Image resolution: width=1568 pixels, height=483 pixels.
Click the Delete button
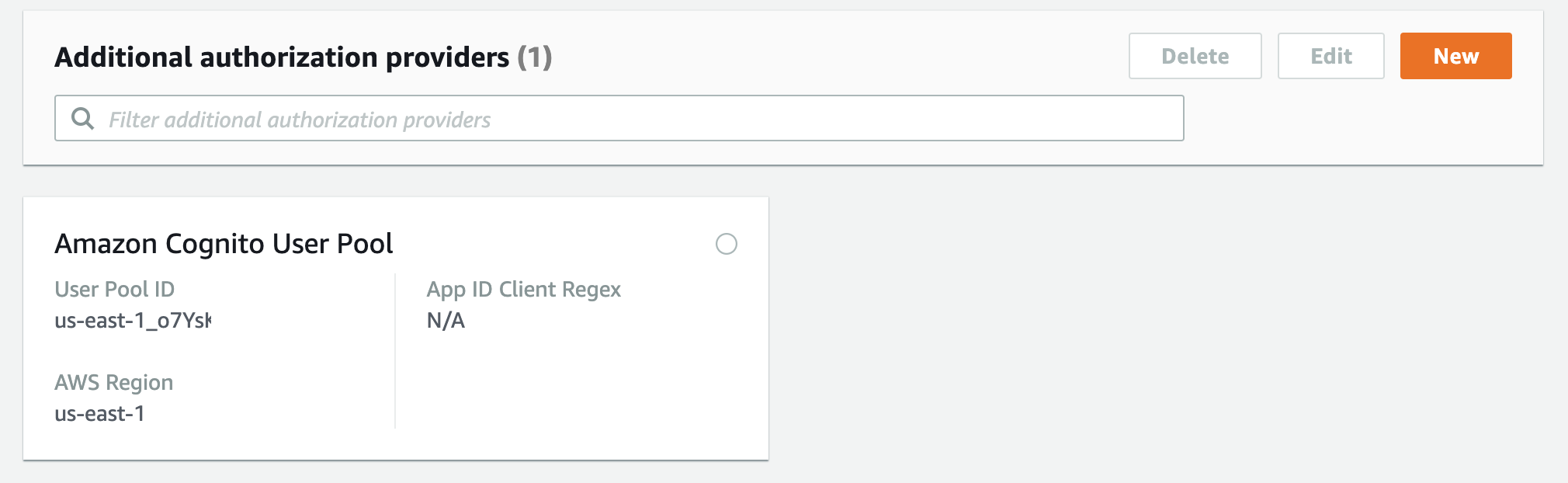point(1195,56)
